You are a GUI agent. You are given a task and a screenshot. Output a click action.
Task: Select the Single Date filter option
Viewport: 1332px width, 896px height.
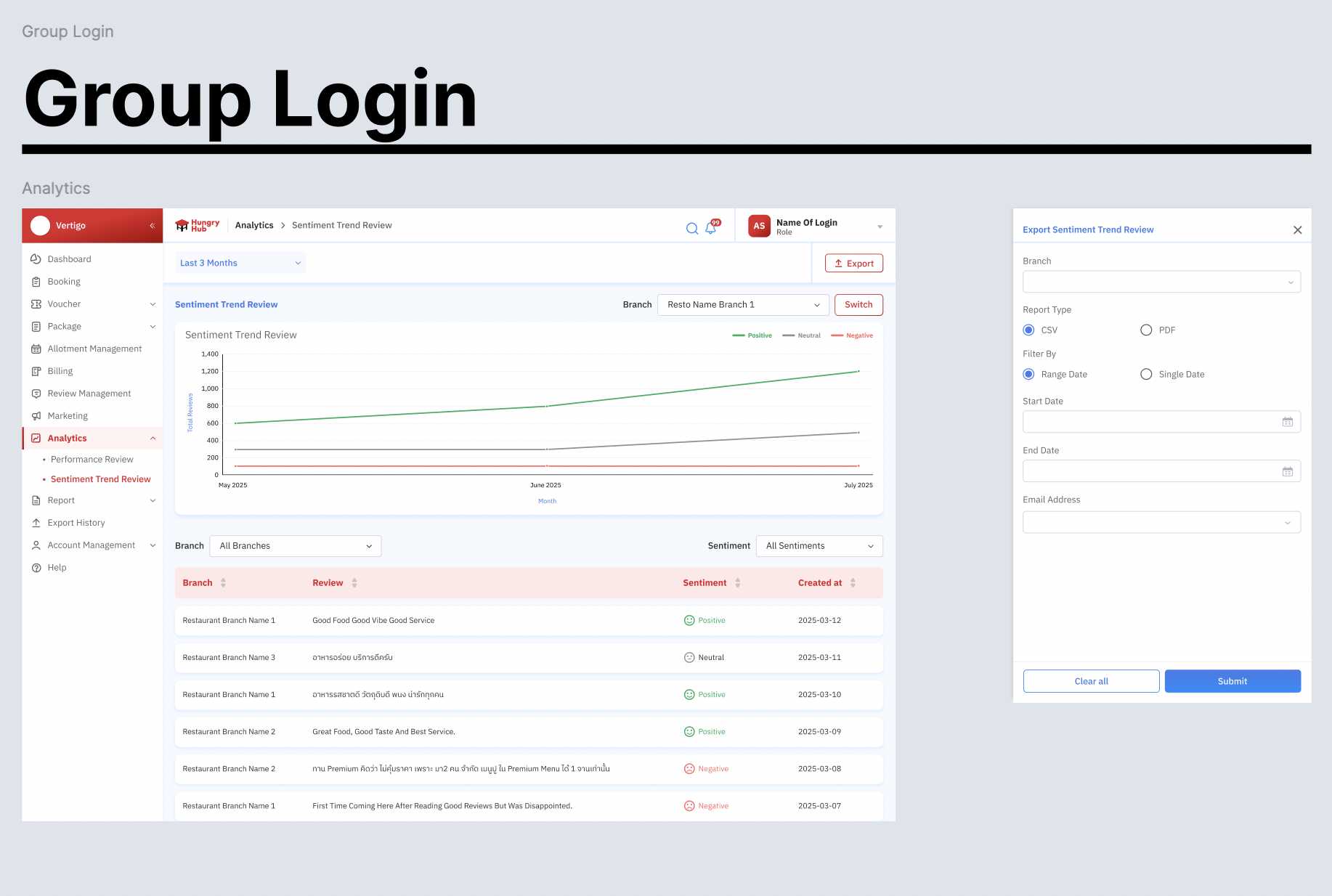(1146, 375)
